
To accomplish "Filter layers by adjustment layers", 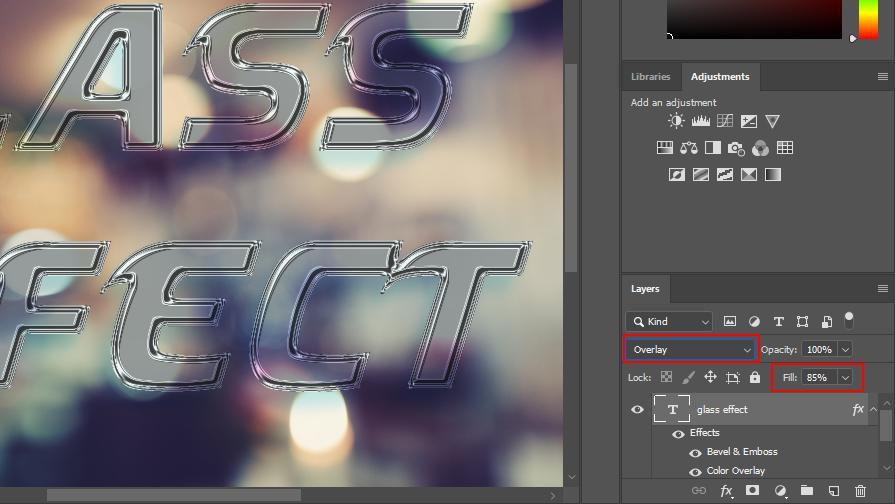I will click(754, 321).
